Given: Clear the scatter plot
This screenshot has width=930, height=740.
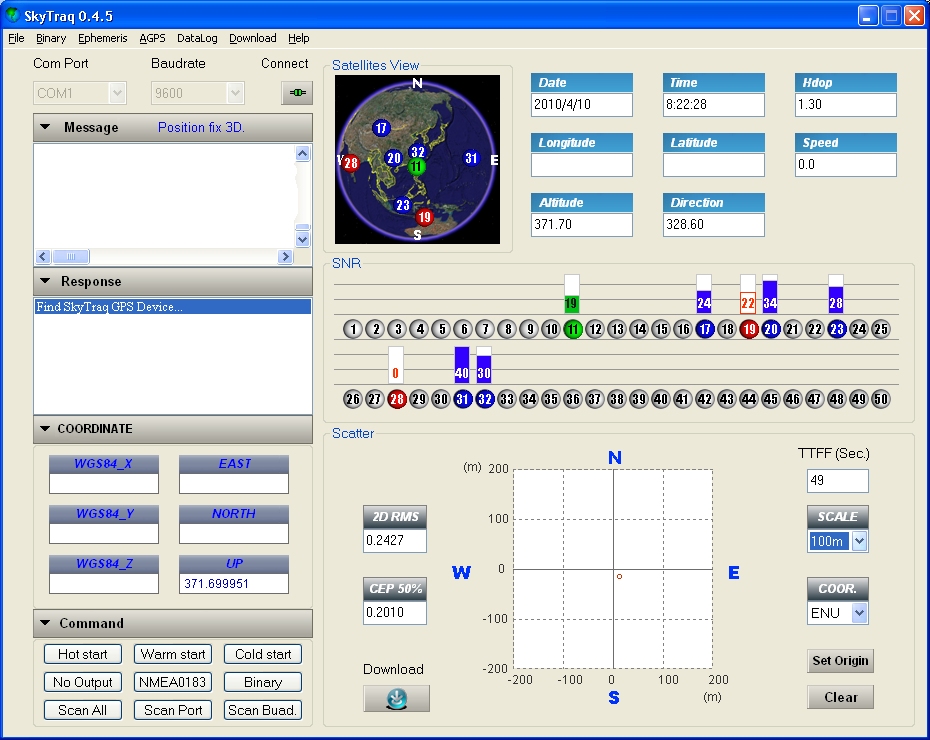Looking at the screenshot, I should 840,697.
